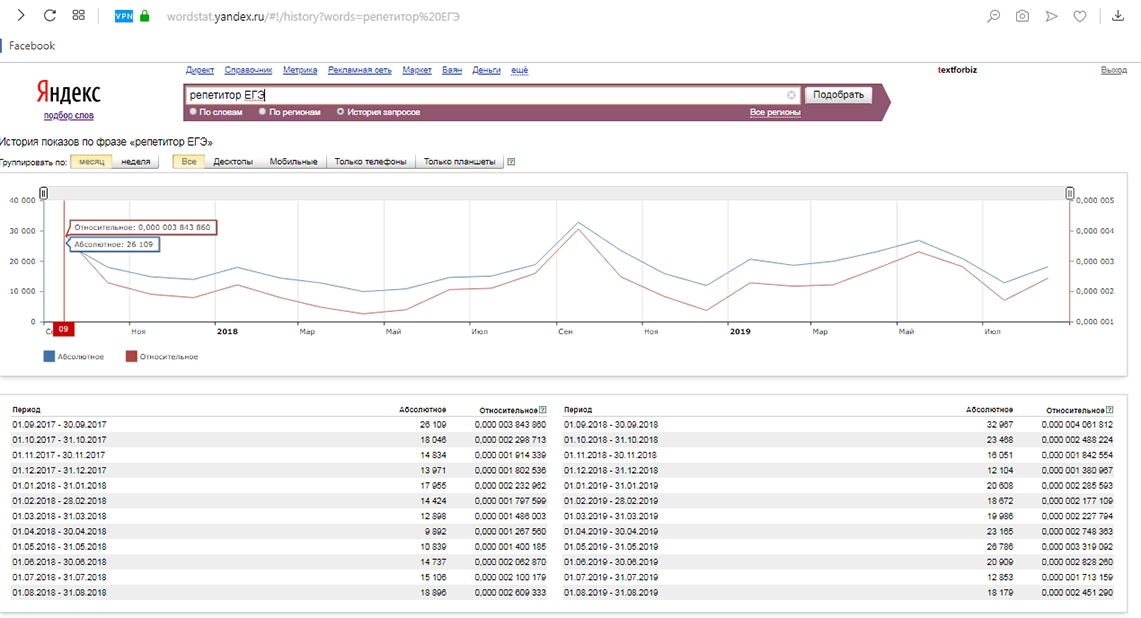Open the подбор слов link
The image size is (1141, 618).
(68, 116)
